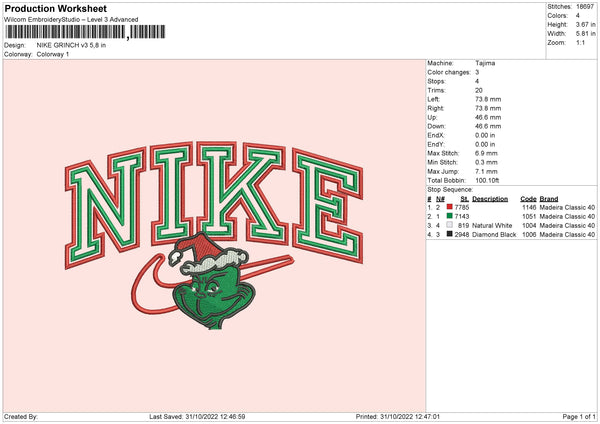
Task: Select the Max Stitch value 6.9 mm
Action: pos(486,153)
